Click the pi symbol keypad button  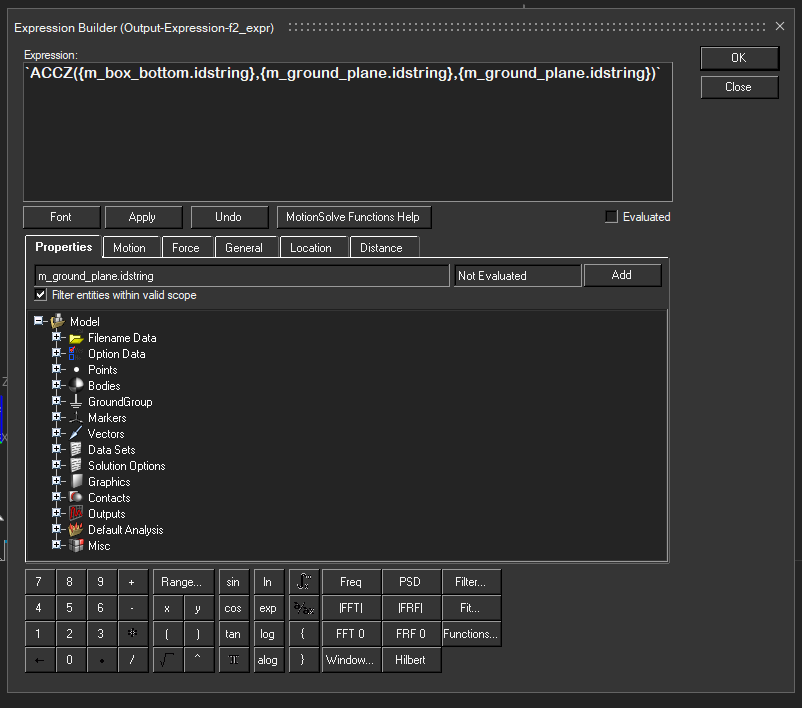[x=234, y=660]
